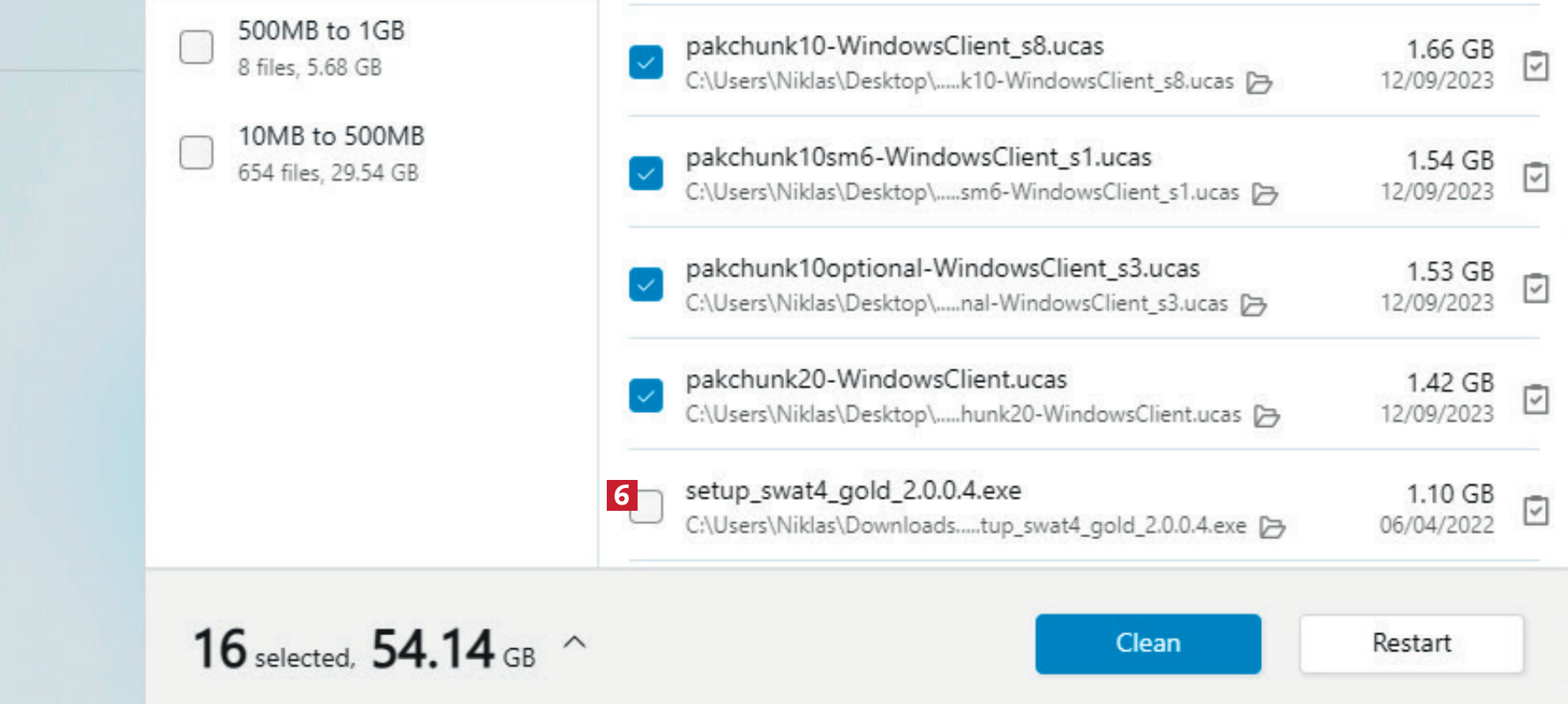Viewport: 1568px width, 704px height.
Task: Click clipboard icon for pakchunk10optional-WindowsClient_s3.ucas
Action: (1535, 288)
